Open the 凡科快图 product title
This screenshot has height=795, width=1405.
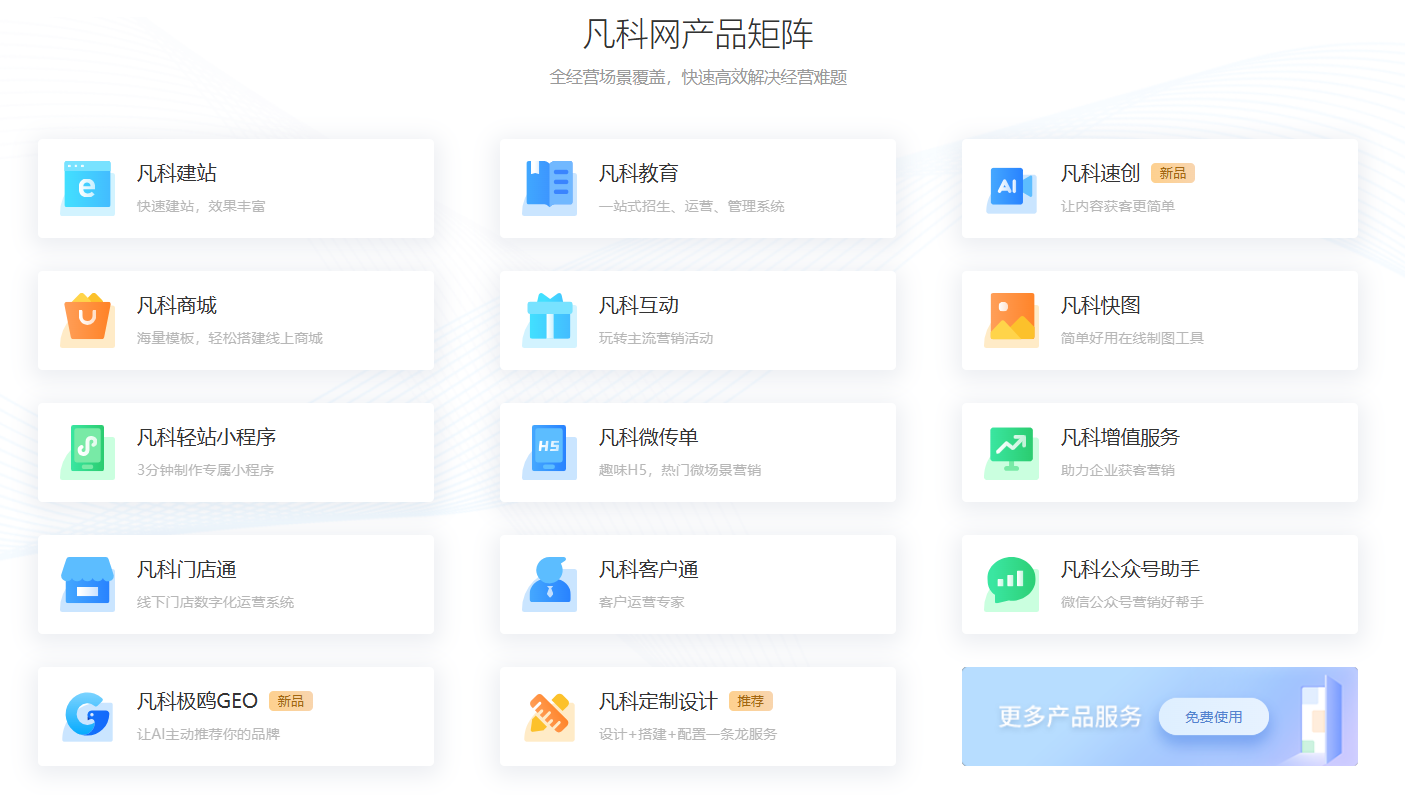click(1101, 305)
